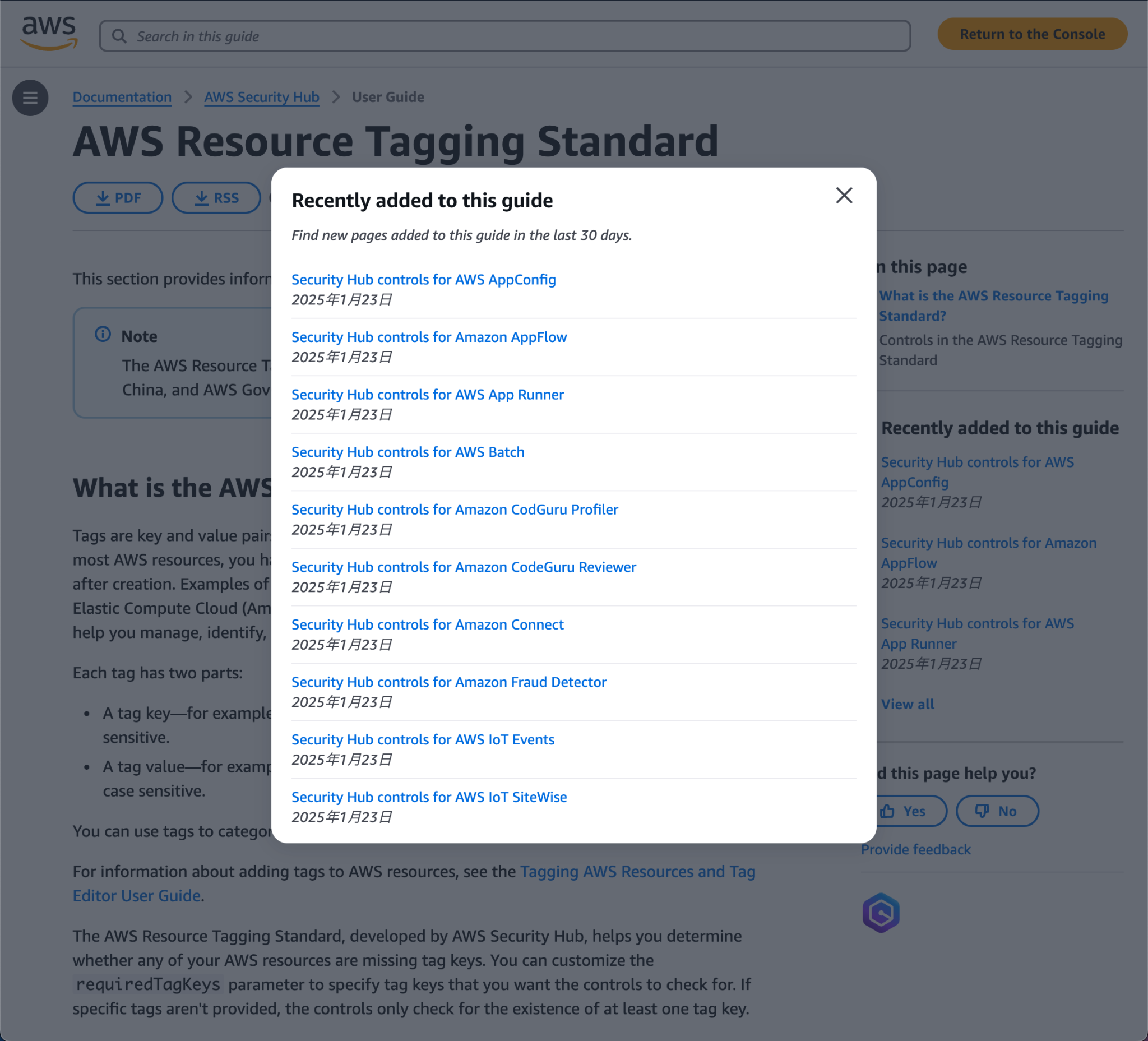Select What is the AWS Resource Tagging Standard
This screenshot has width=1148, height=1041.
click(x=993, y=306)
